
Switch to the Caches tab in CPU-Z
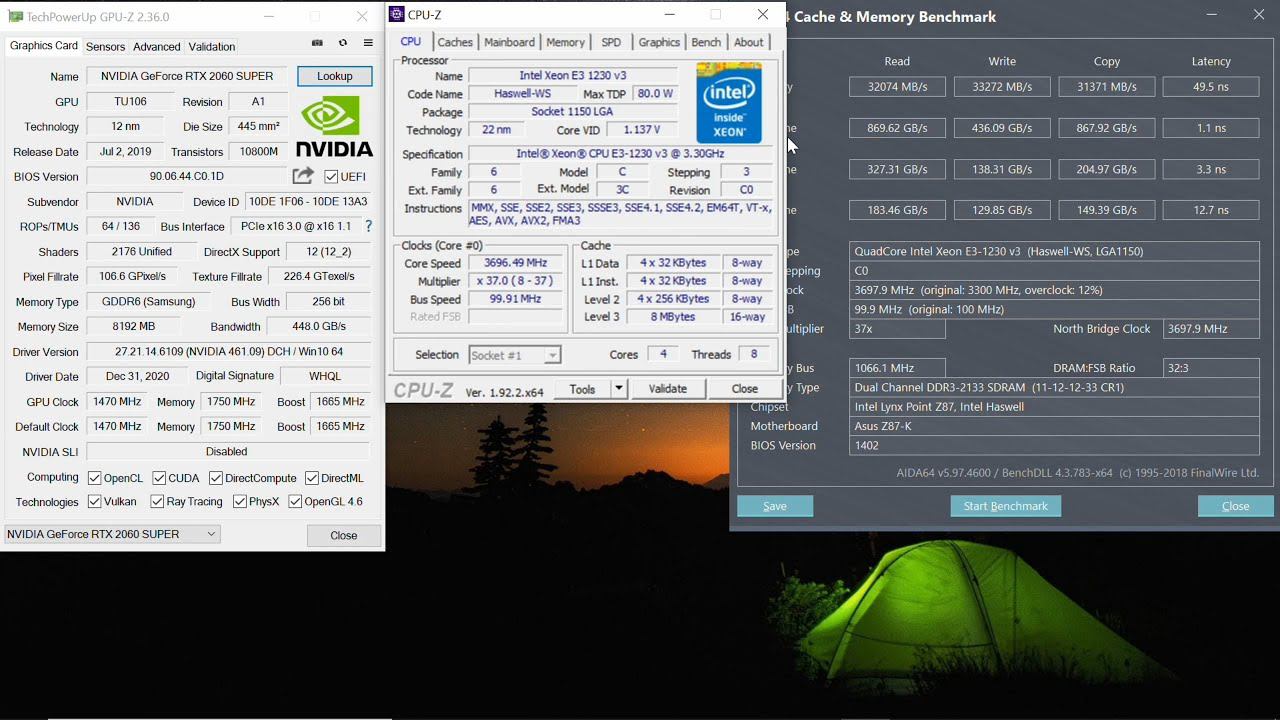455,42
